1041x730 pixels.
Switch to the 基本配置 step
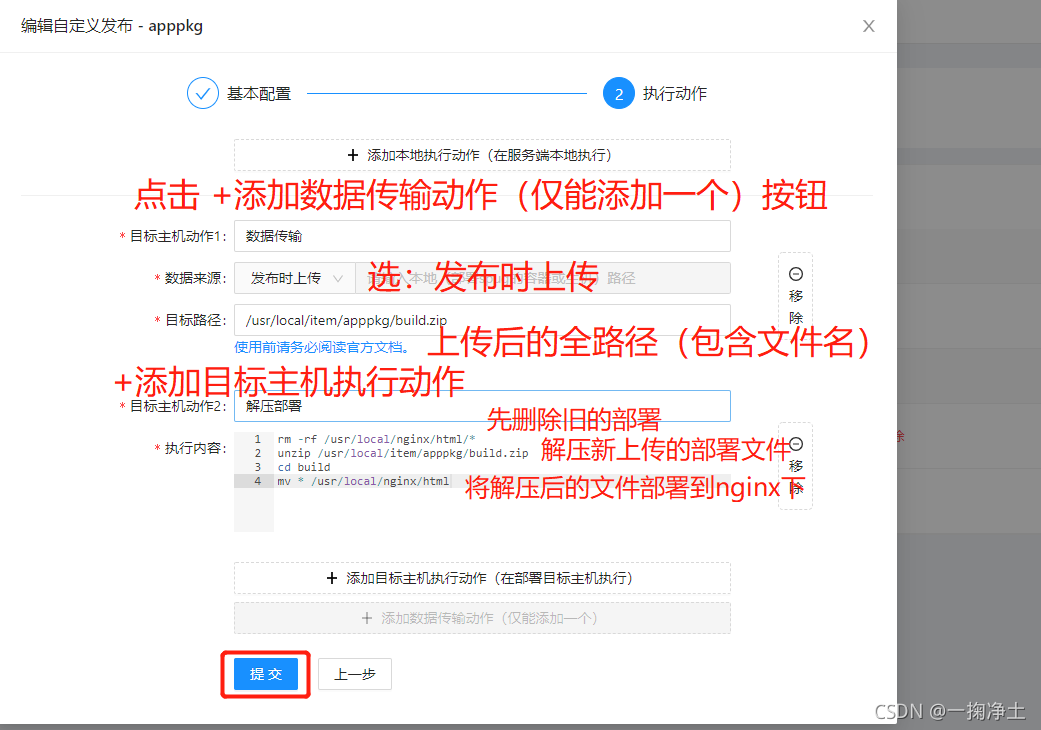point(258,92)
